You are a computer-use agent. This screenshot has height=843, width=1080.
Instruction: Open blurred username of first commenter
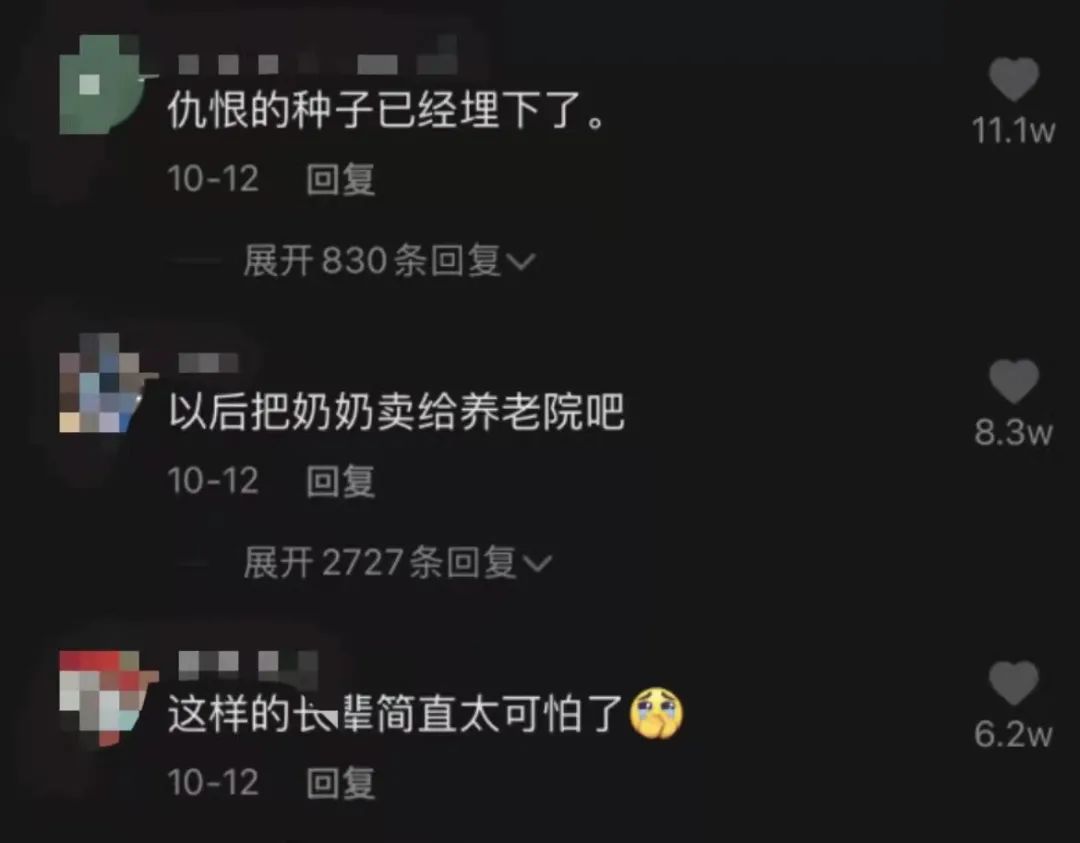[x=318, y=63]
